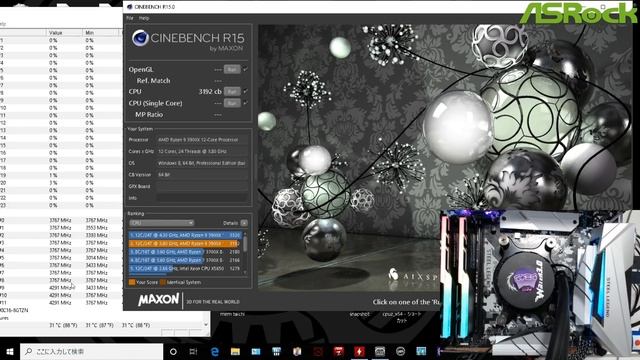Click the Processor field AMD Ryzen 9 3900X

click(202, 140)
